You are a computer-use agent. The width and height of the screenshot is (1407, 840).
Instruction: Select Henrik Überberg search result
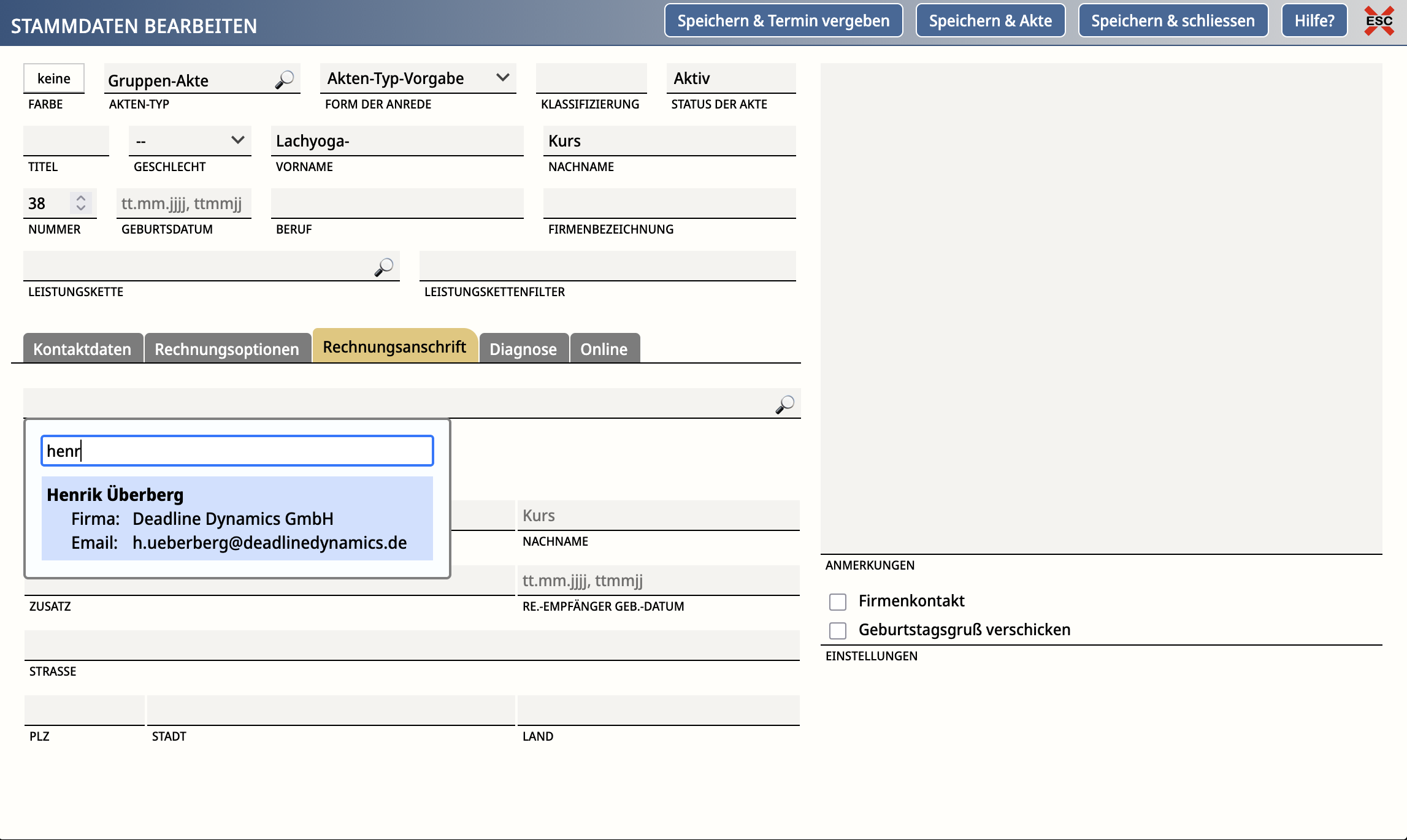pyautogui.click(x=237, y=518)
